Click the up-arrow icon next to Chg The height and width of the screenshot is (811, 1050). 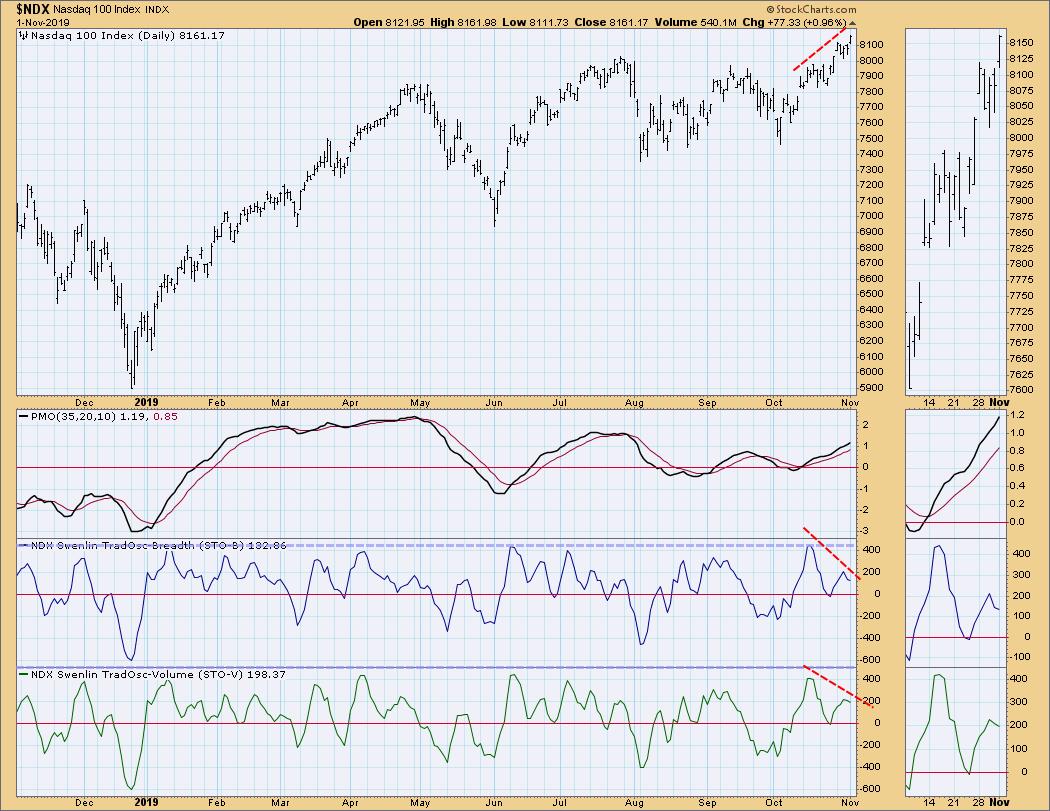point(852,23)
